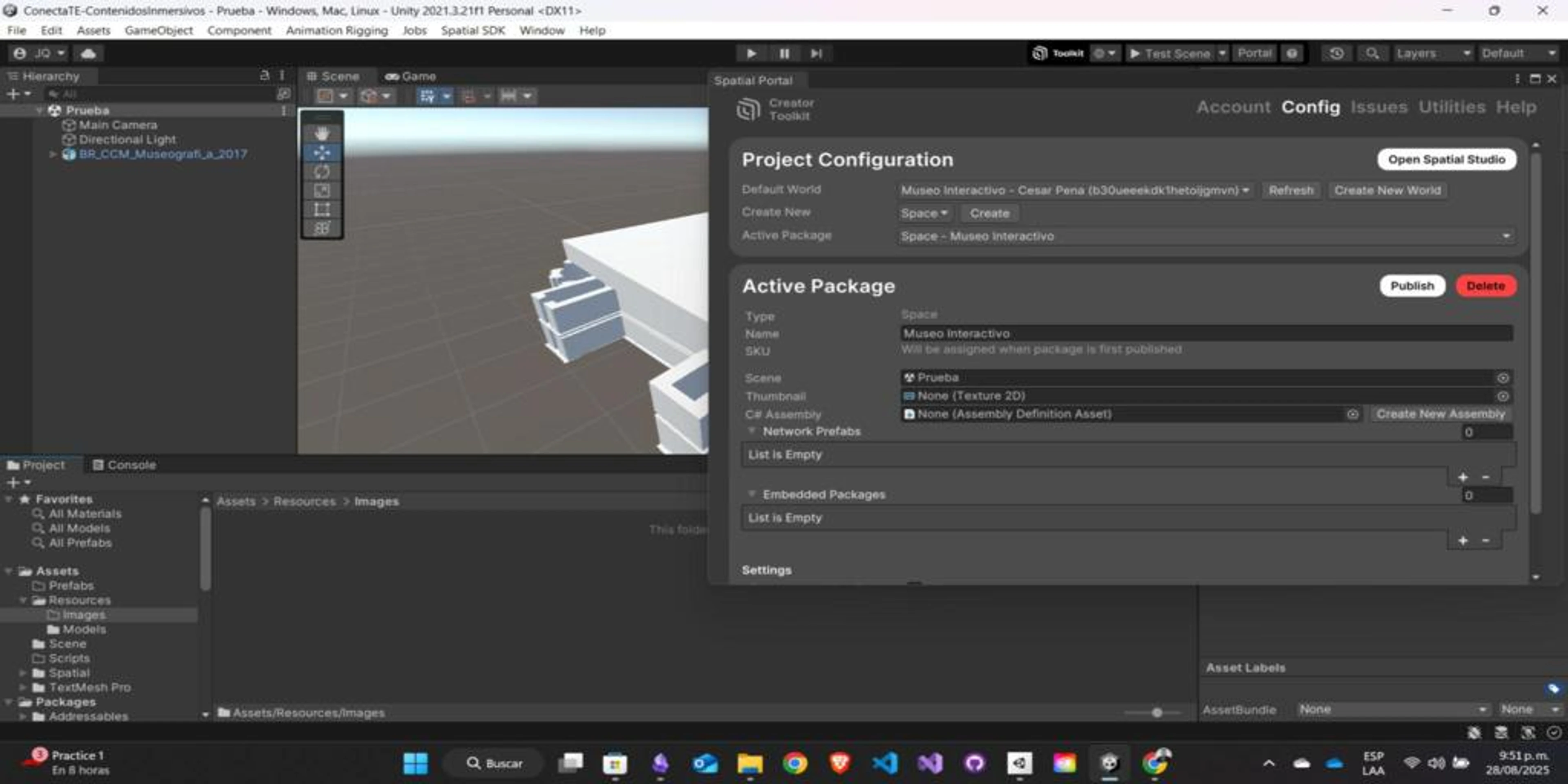The width and height of the screenshot is (1568, 784).
Task: Switch to the Console tab
Action: pos(124,465)
